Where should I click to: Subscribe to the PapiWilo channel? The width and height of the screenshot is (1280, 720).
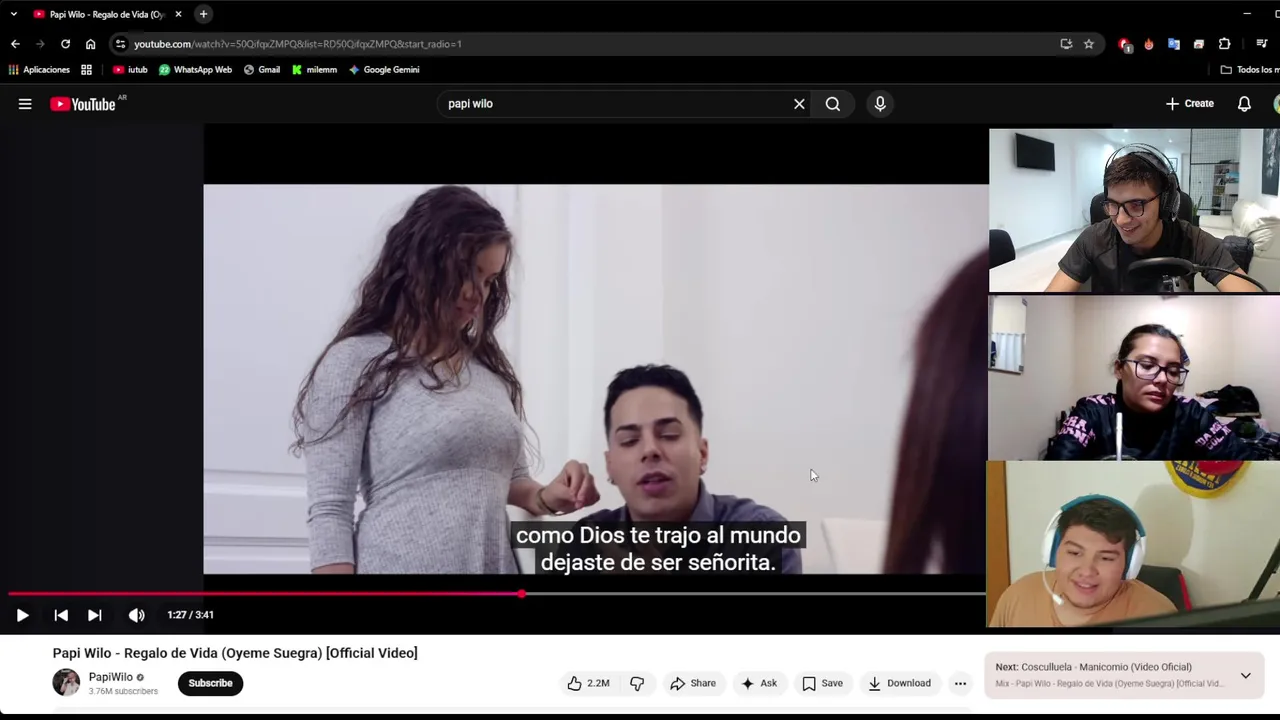click(210, 683)
